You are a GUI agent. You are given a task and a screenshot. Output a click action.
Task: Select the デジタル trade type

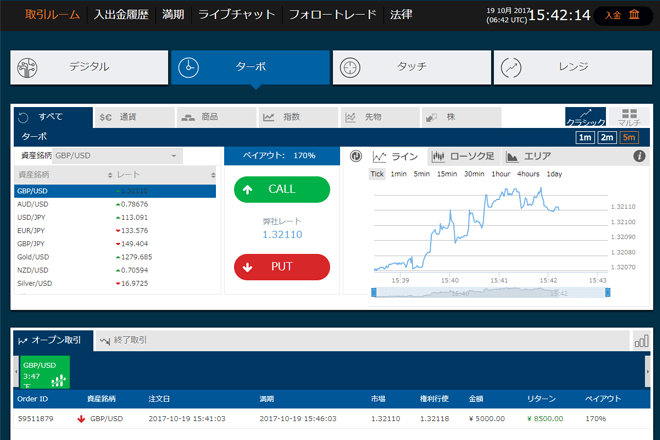click(x=89, y=67)
